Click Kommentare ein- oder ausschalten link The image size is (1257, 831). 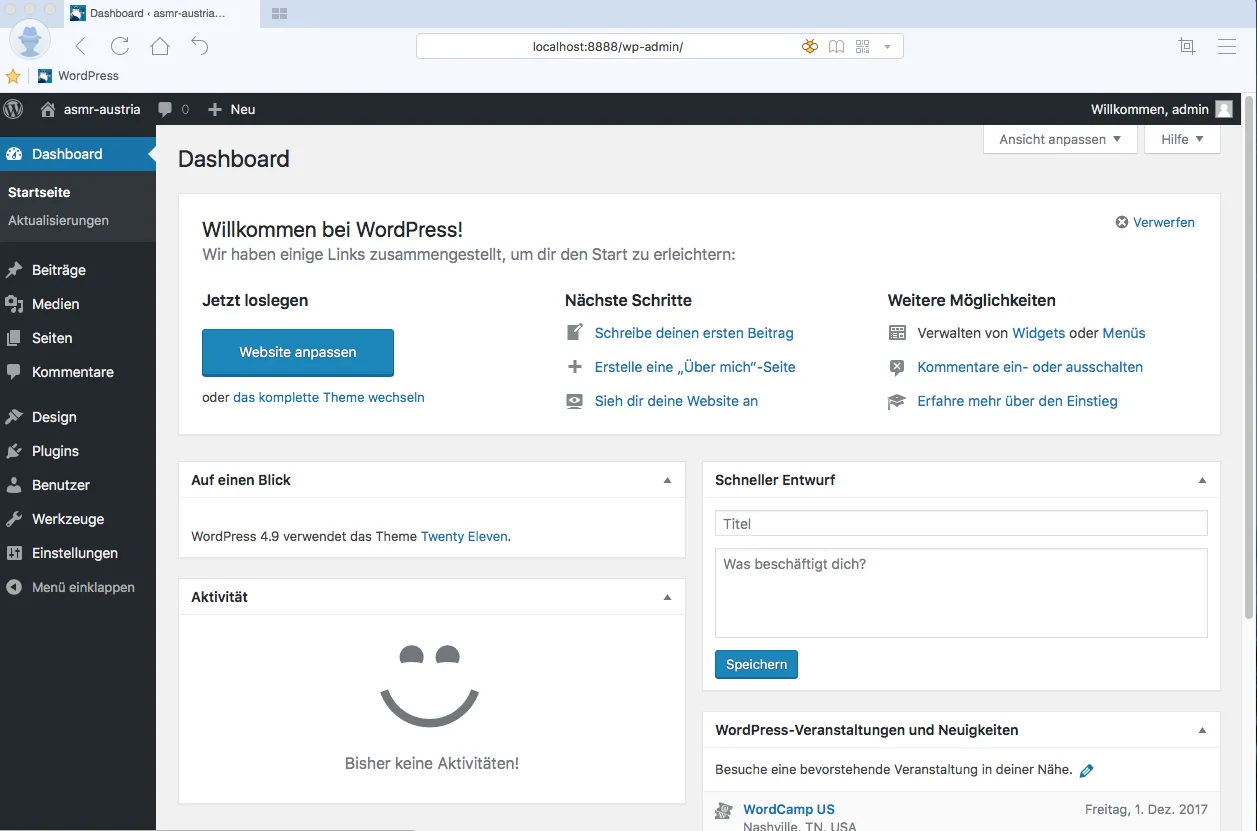click(1030, 367)
